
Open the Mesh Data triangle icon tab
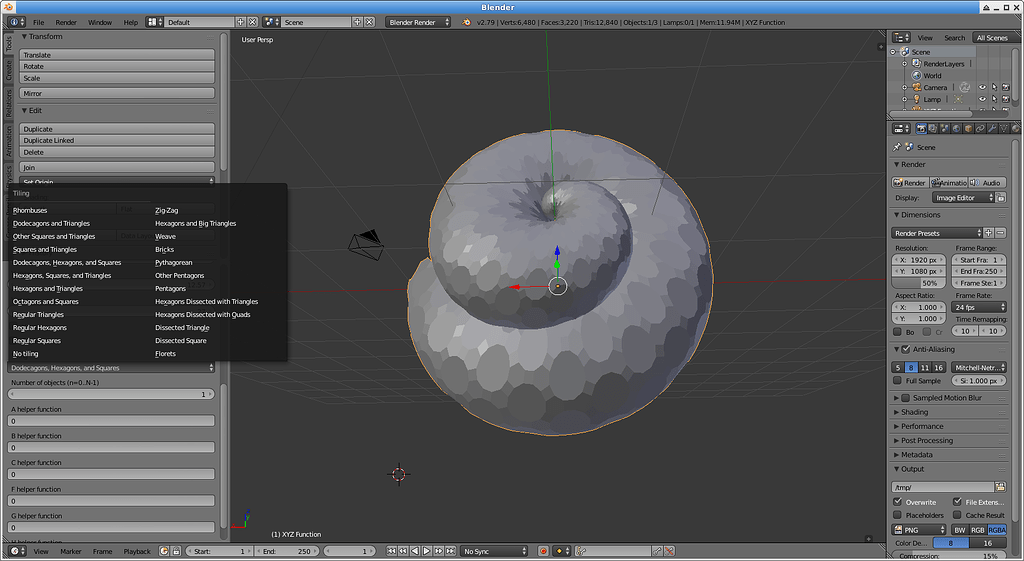(1004, 129)
